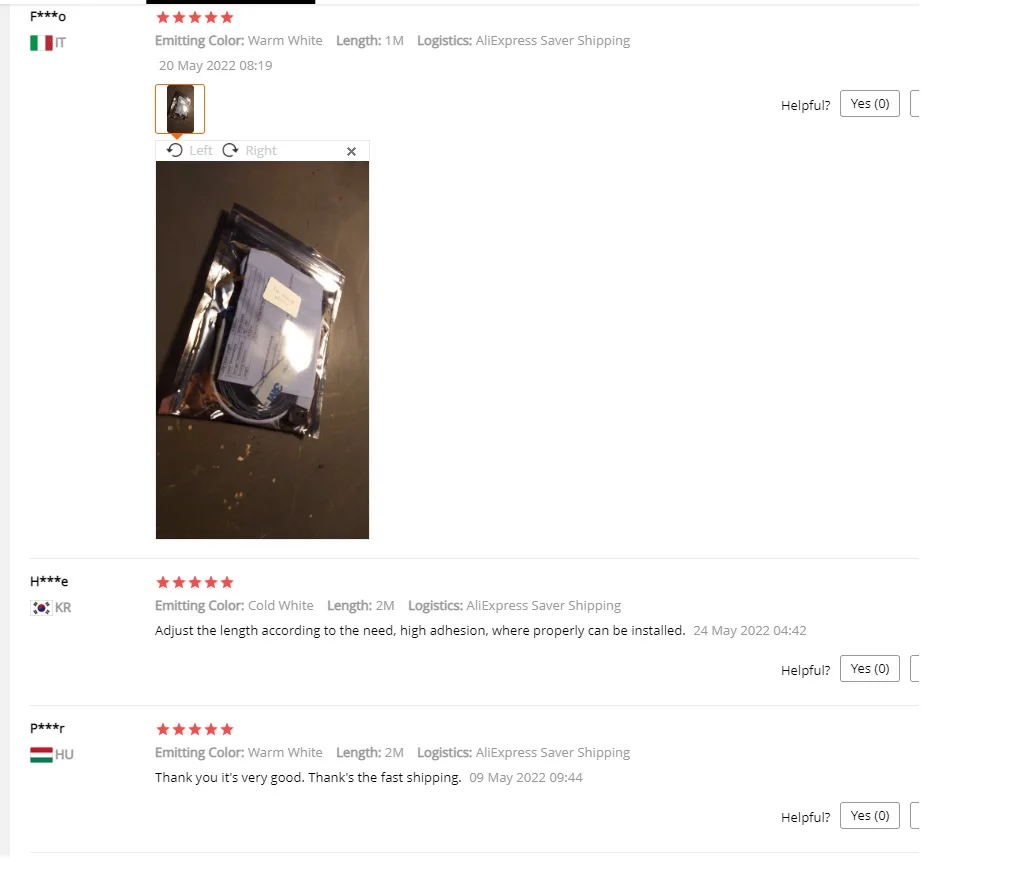Click the reviewer name H***e

click(49, 581)
